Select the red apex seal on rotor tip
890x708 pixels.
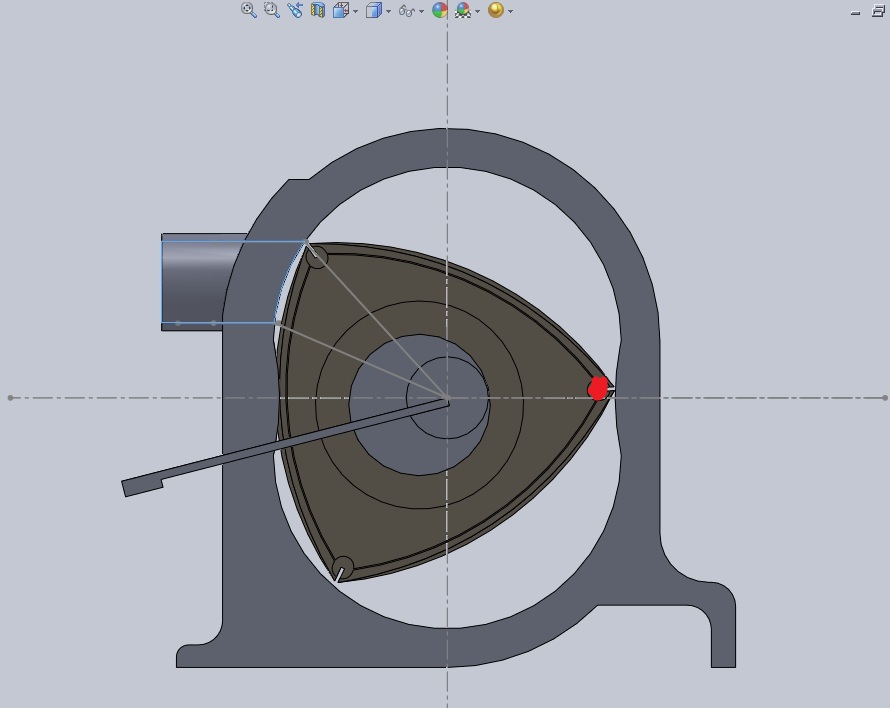click(598, 388)
